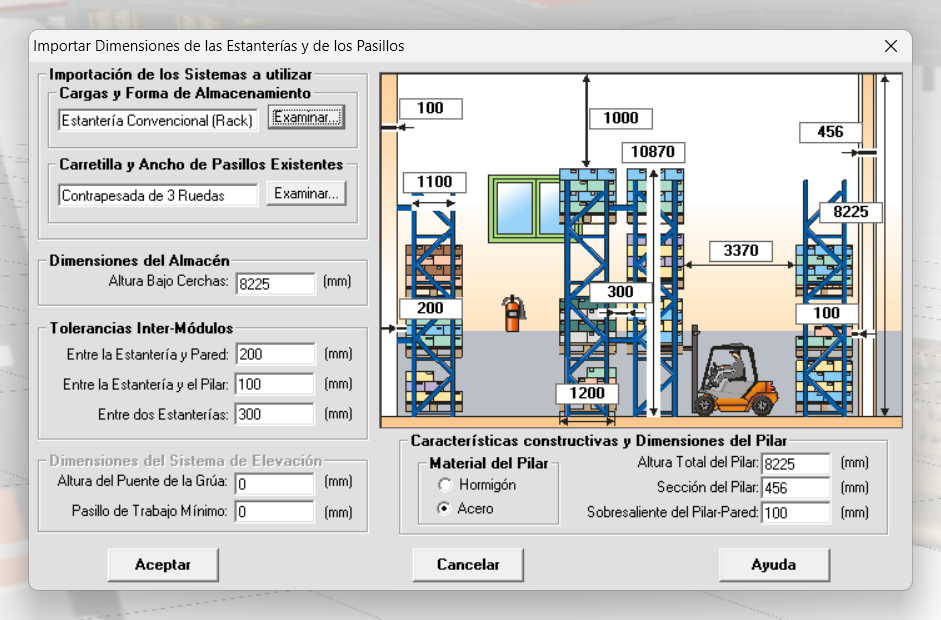The image size is (941, 620).
Task: Select the Hormigón pillar material option
Action: click(x=445, y=485)
